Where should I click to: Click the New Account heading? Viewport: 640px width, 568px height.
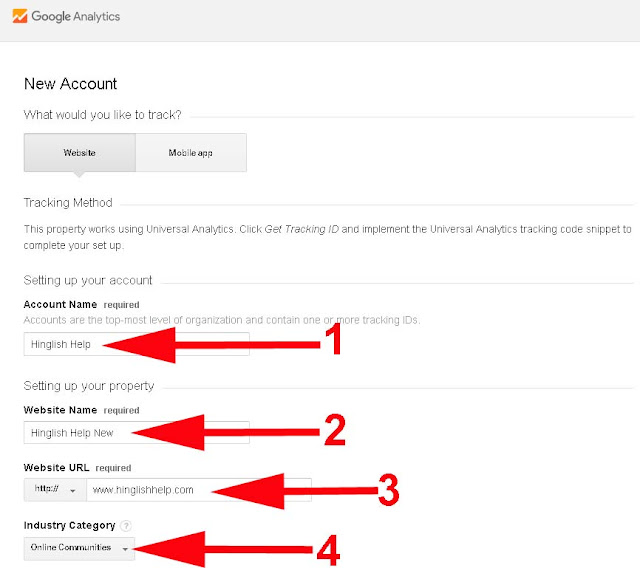coord(70,84)
